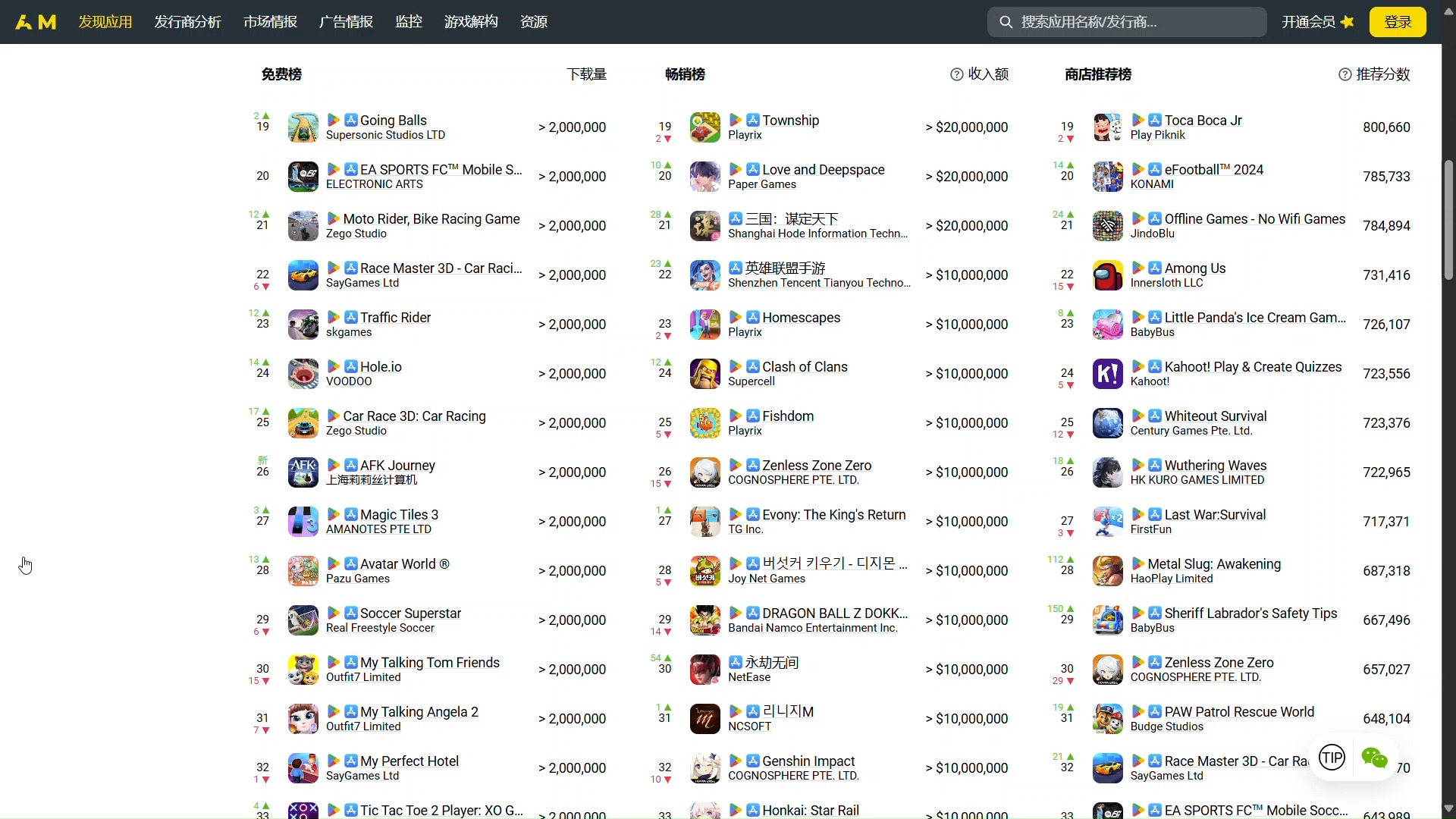Open the site logo home link

coord(36,22)
